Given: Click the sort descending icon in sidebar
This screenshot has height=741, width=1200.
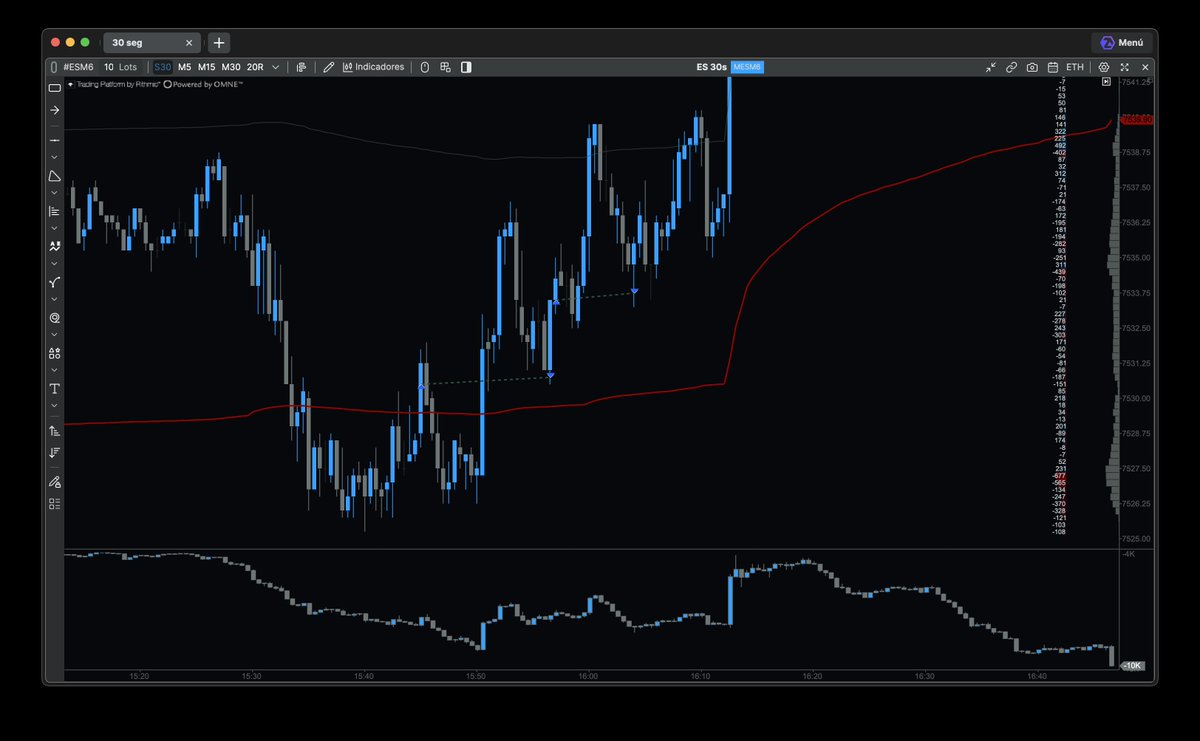Looking at the screenshot, I should 54,452.
